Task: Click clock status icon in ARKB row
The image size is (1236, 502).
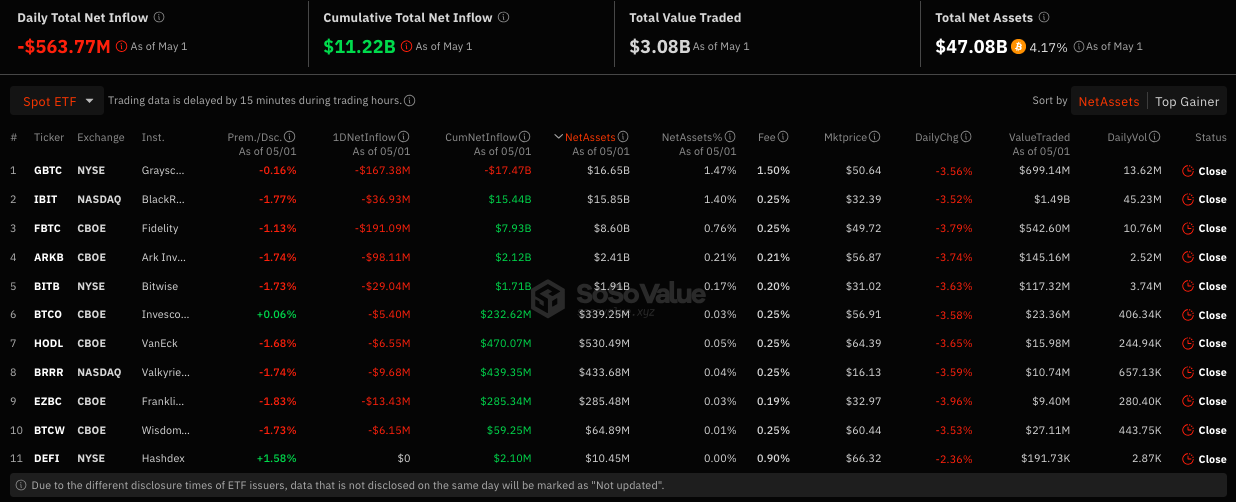Action: tap(1188, 257)
